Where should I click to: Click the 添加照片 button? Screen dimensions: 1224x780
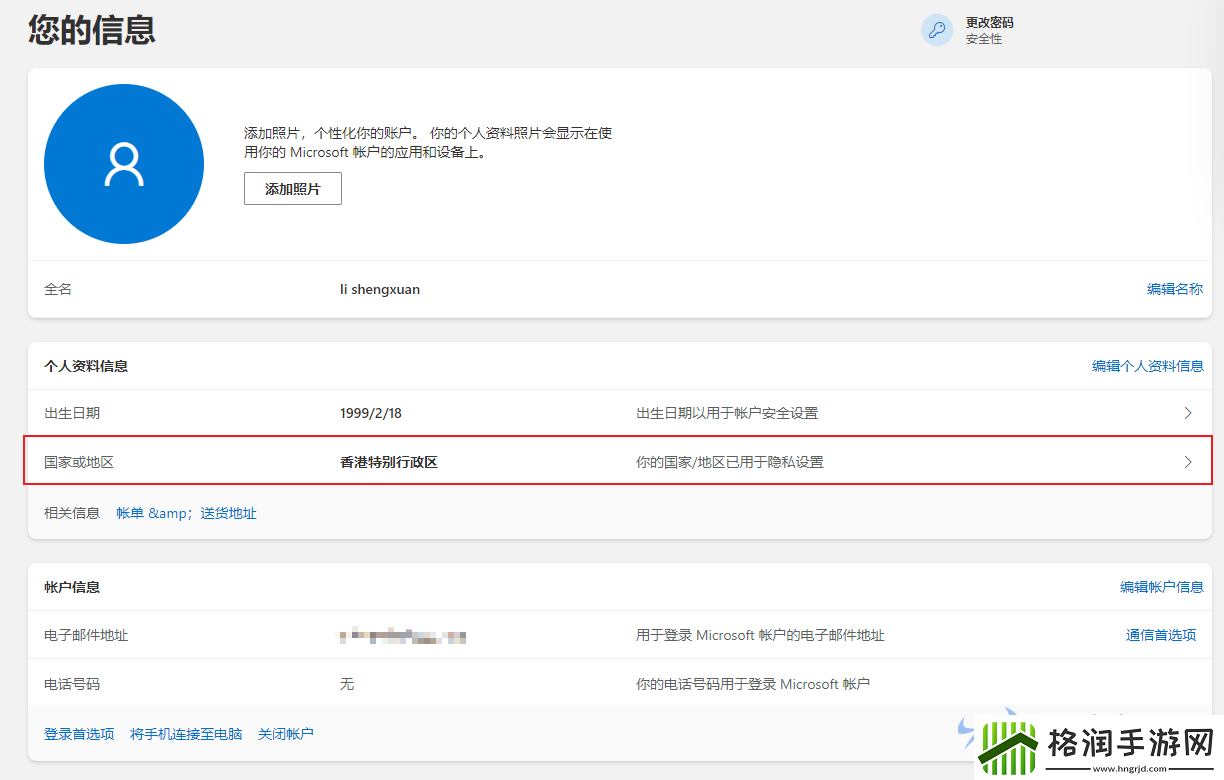point(292,188)
